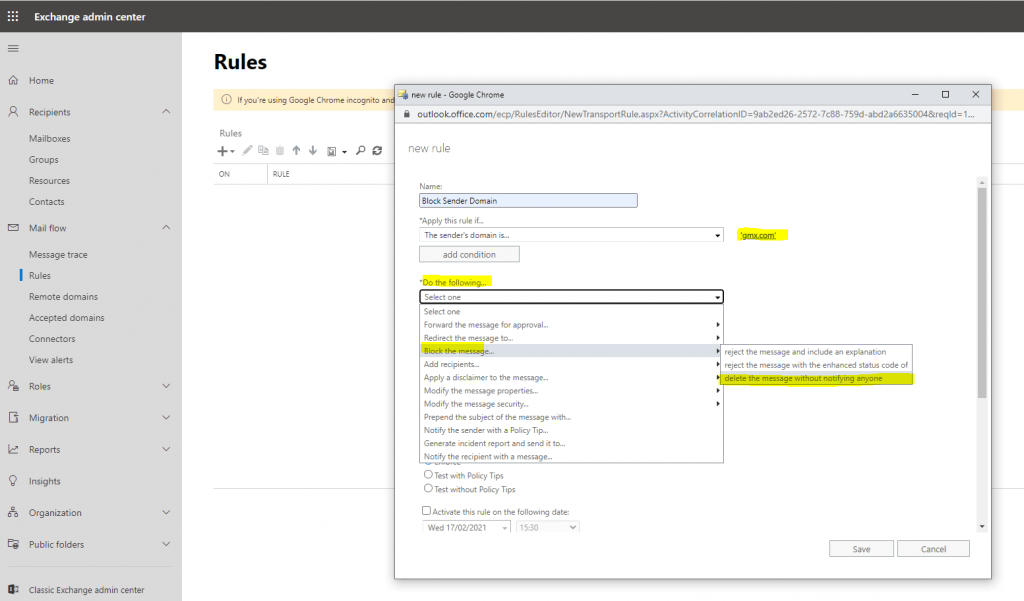1024x601 pixels.
Task: Select Test with Policy Tips radio button
Action: 428,474
